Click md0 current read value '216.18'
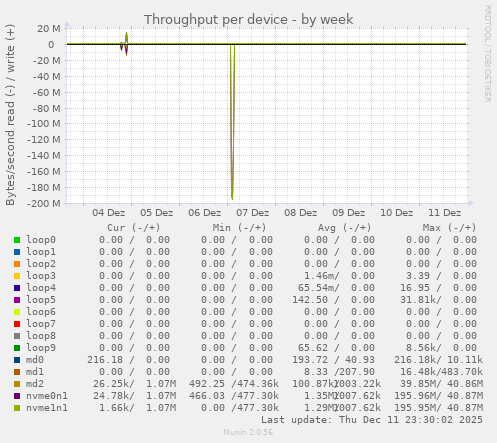Screen dimensions: 497x443 tap(105, 360)
